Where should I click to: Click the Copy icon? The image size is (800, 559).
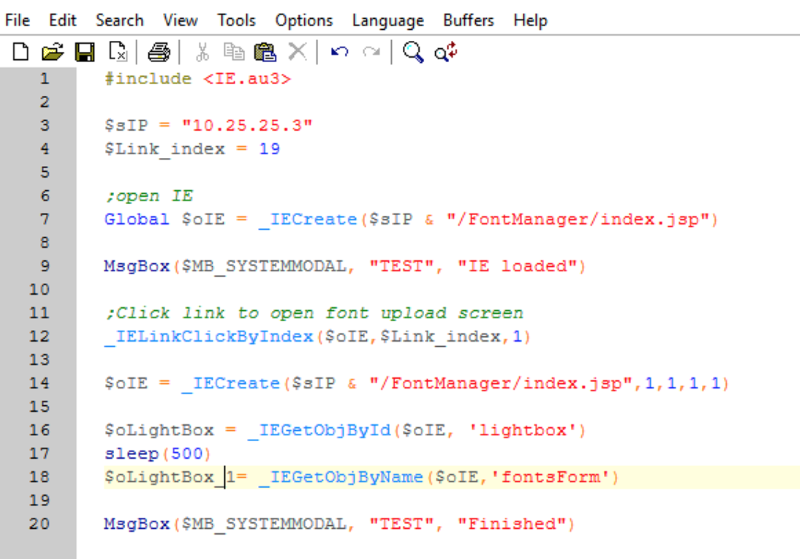point(234,52)
